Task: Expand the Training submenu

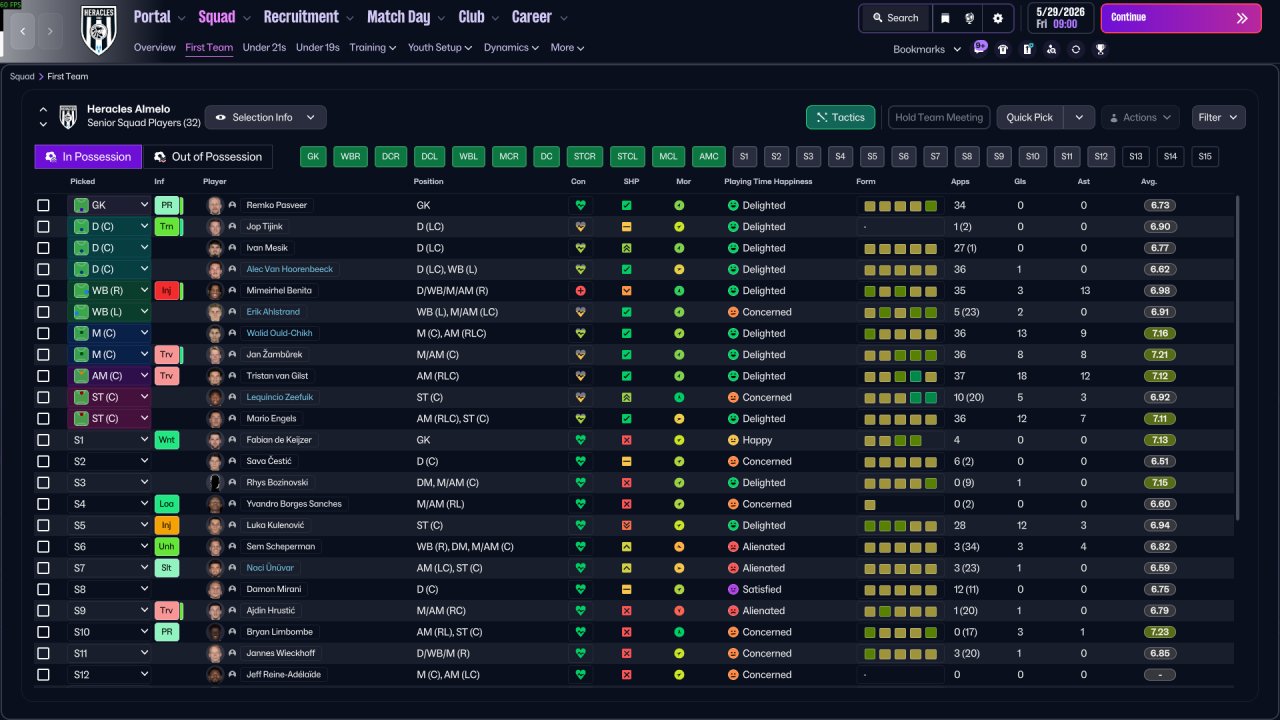Action: (373, 47)
